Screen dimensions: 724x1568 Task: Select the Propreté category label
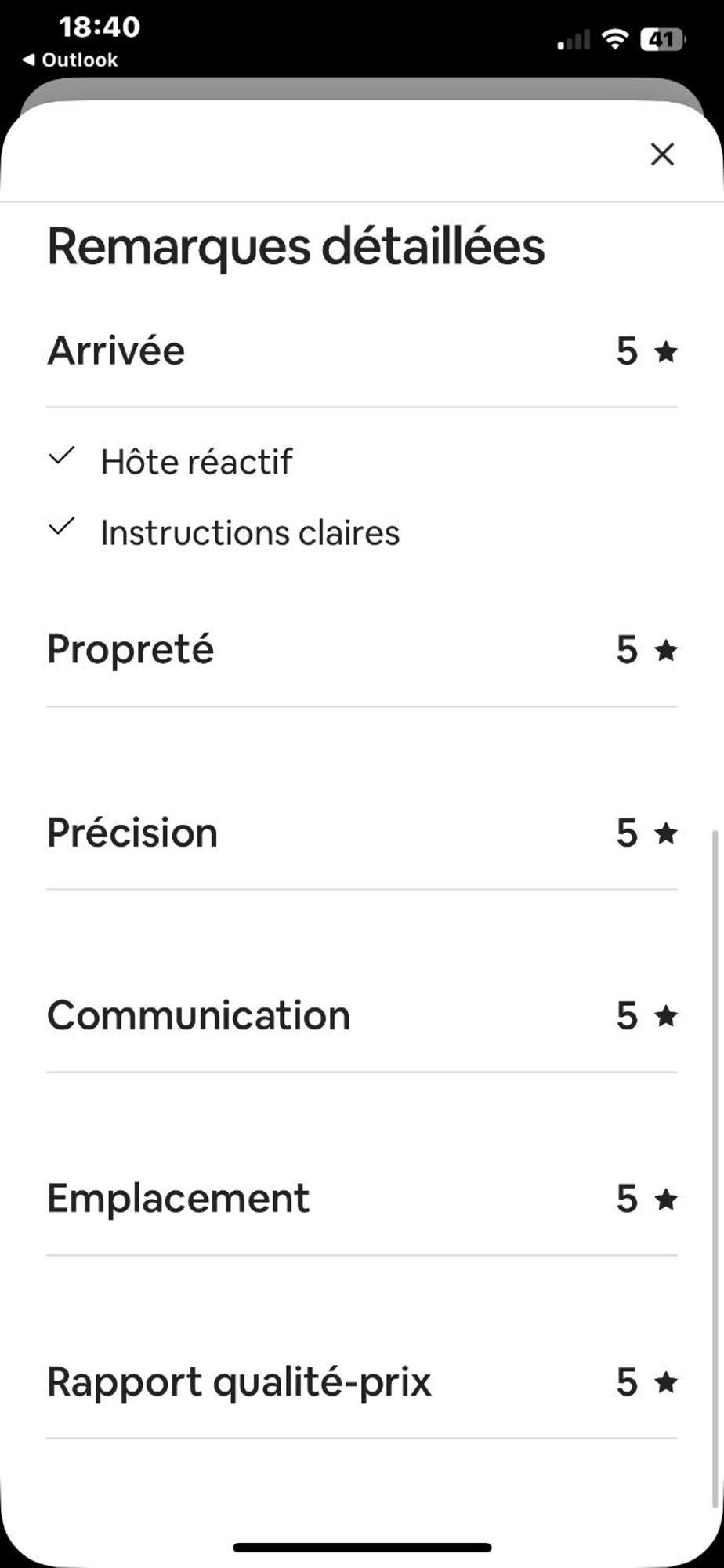coord(130,649)
